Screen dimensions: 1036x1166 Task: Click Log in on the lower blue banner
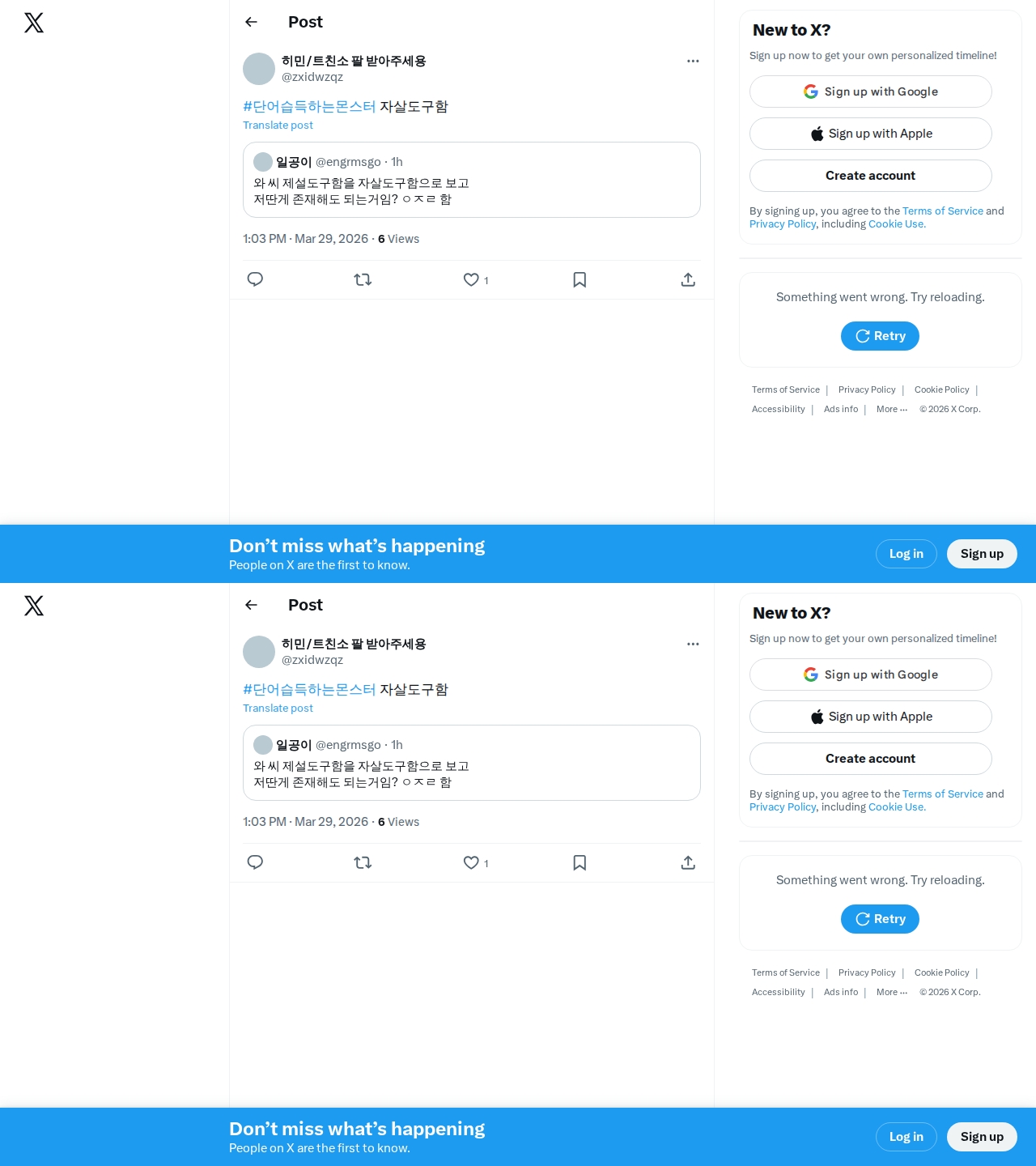(906, 1137)
